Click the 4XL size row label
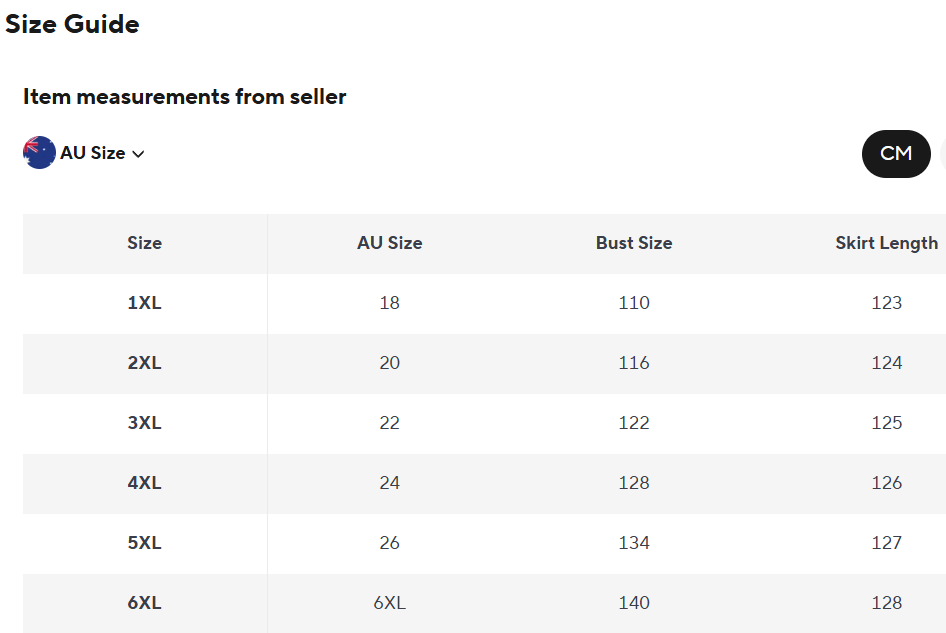 click(x=144, y=483)
